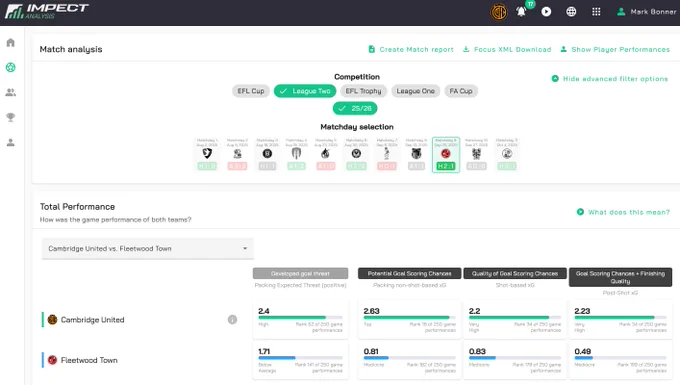
Task: Click What does this mean?
Action: [623, 212]
